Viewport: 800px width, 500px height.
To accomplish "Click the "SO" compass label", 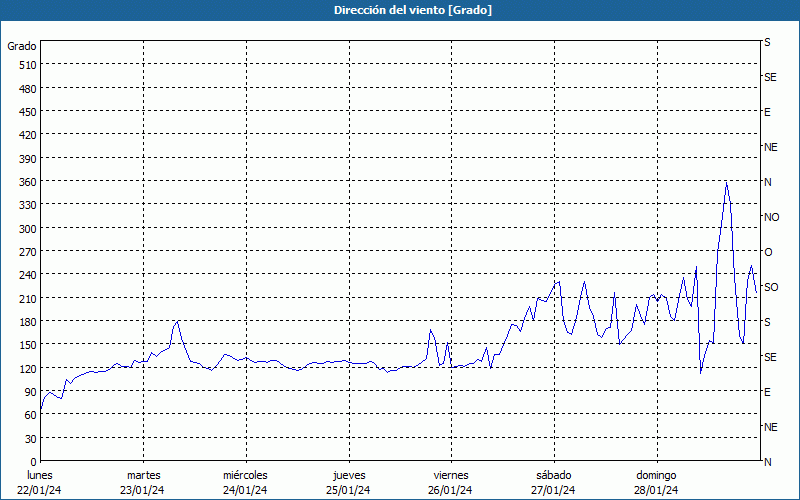I will 771,287.
